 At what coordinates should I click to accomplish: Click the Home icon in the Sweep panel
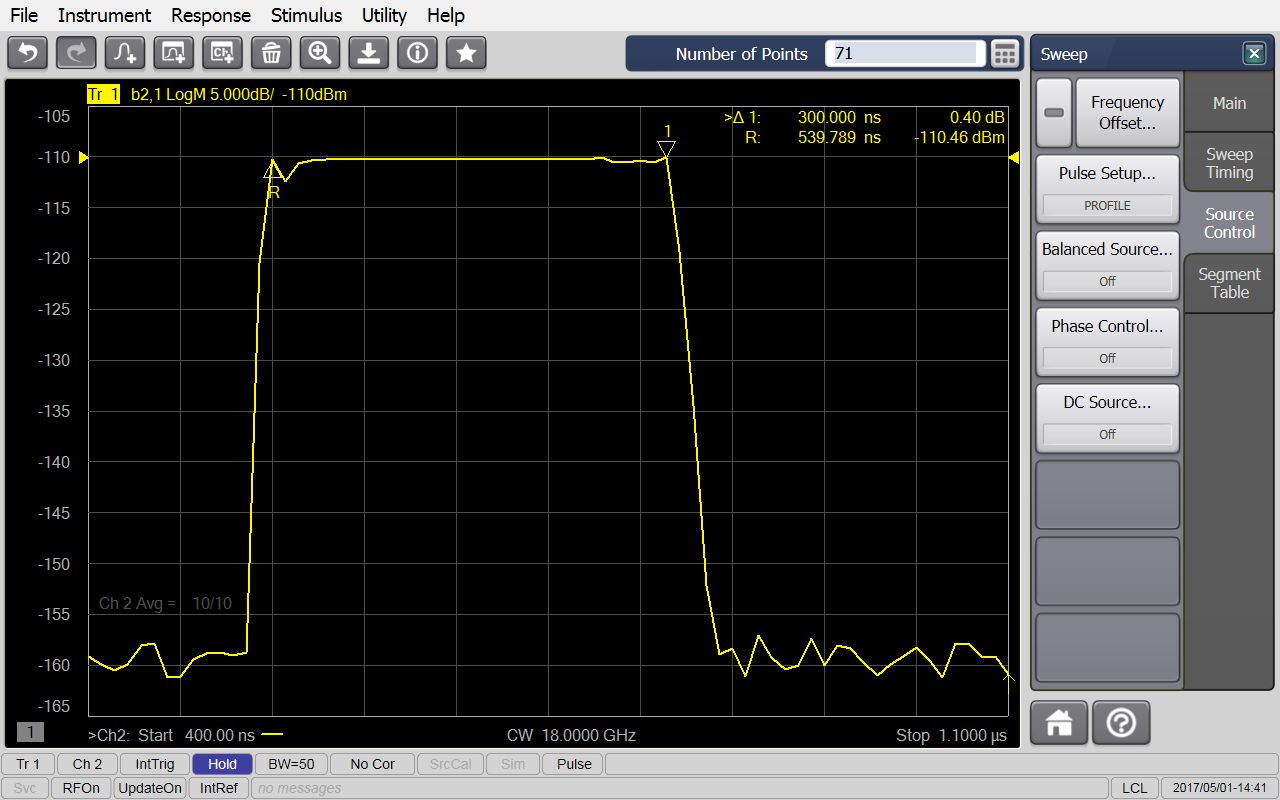(x=1058, y=722)
